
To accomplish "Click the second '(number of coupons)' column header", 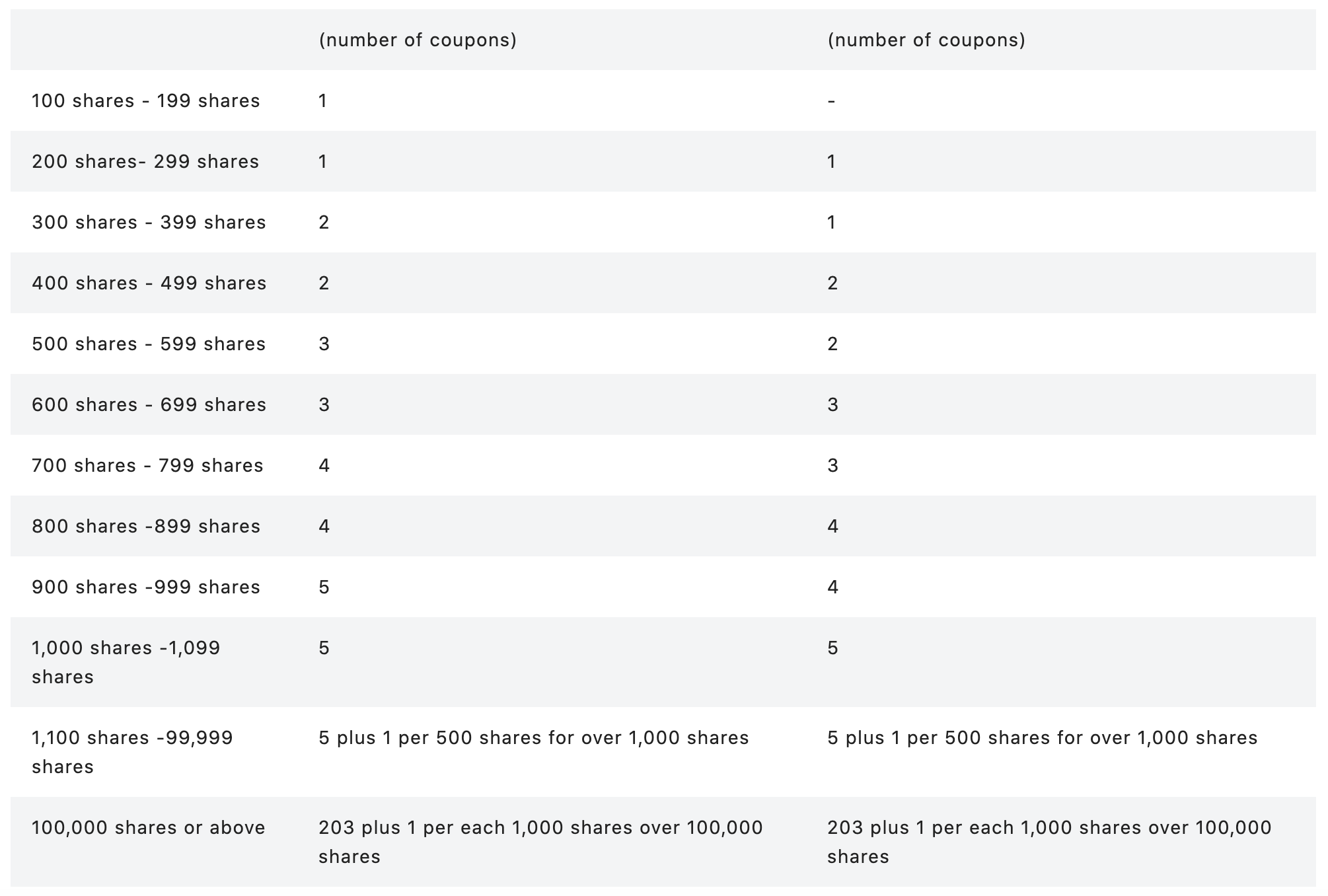I will coord(926,40).
